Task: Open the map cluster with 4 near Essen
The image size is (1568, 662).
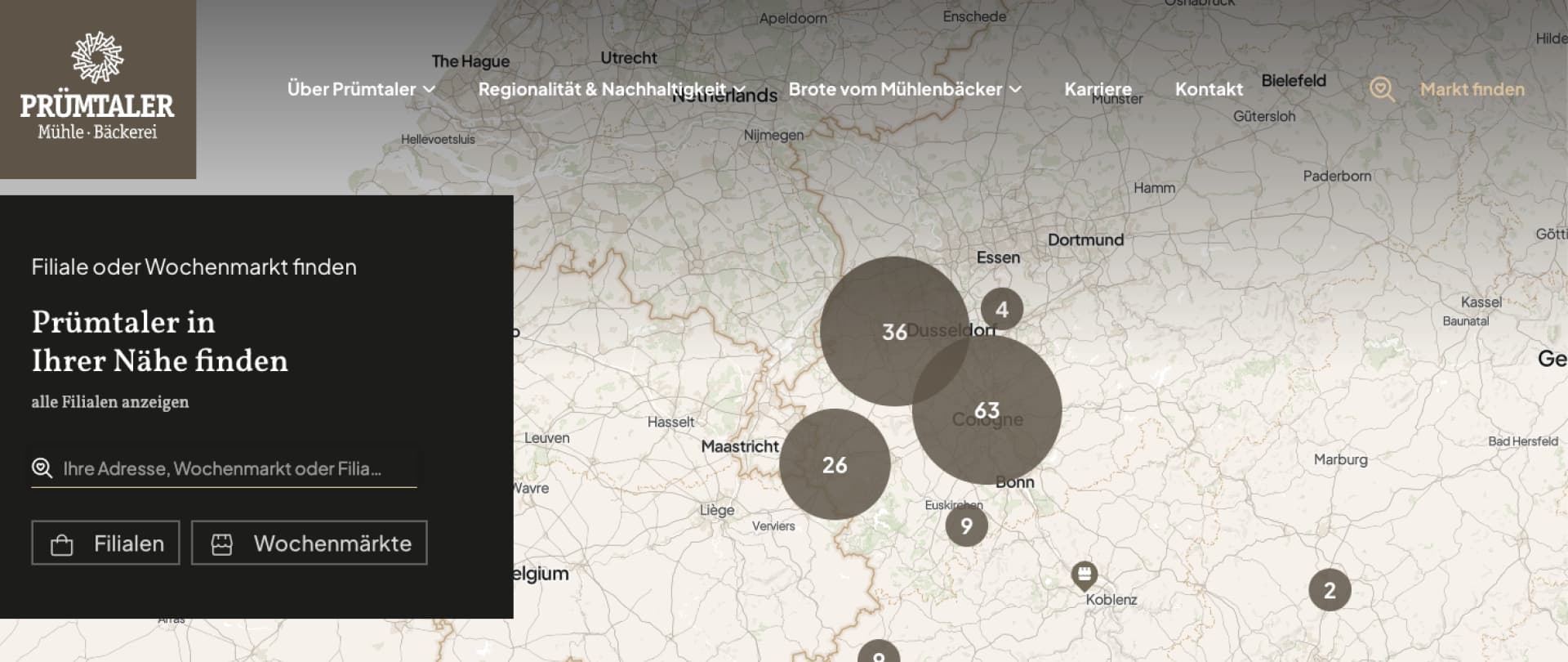Action: point(1002,309)
